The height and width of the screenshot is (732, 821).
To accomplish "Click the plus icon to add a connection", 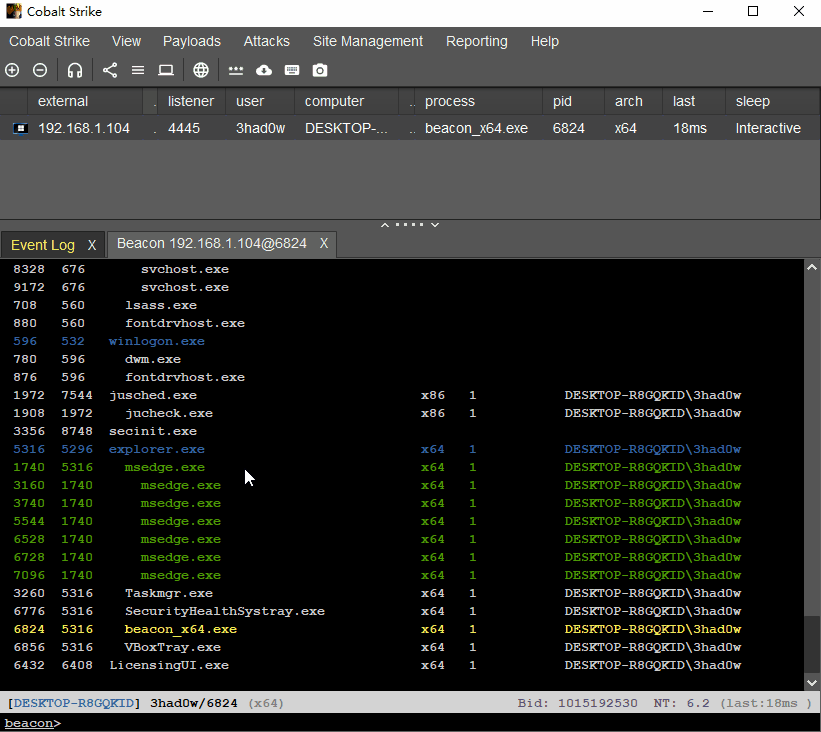I will [x=12, y=70].
